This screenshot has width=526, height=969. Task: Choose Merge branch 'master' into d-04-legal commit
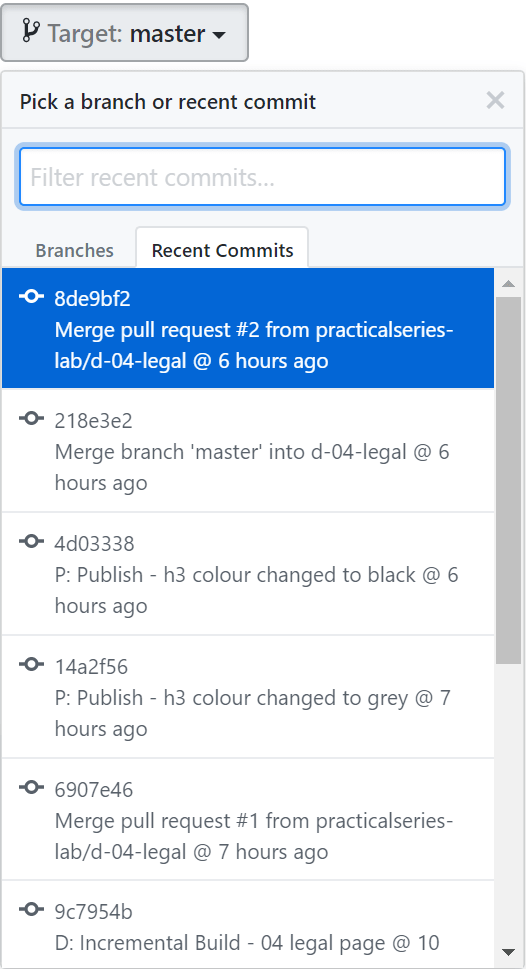[248, 451]
